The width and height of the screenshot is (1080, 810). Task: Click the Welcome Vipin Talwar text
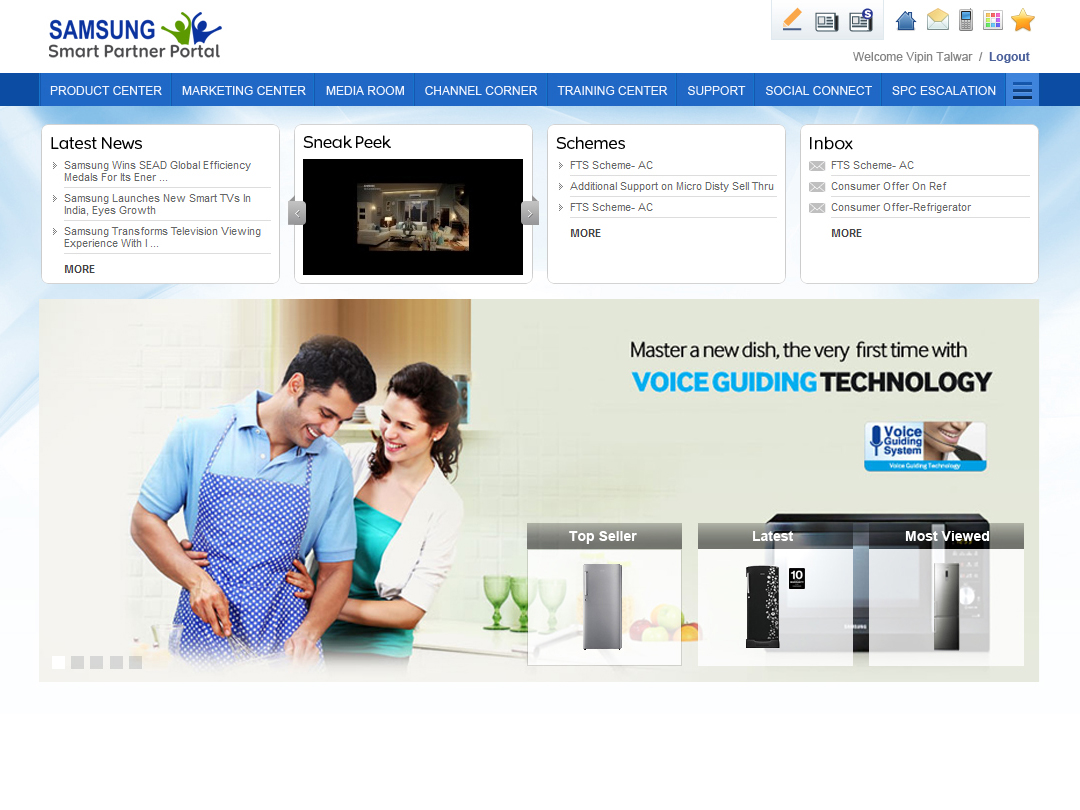pyautogui.click(x=912, y=56)
